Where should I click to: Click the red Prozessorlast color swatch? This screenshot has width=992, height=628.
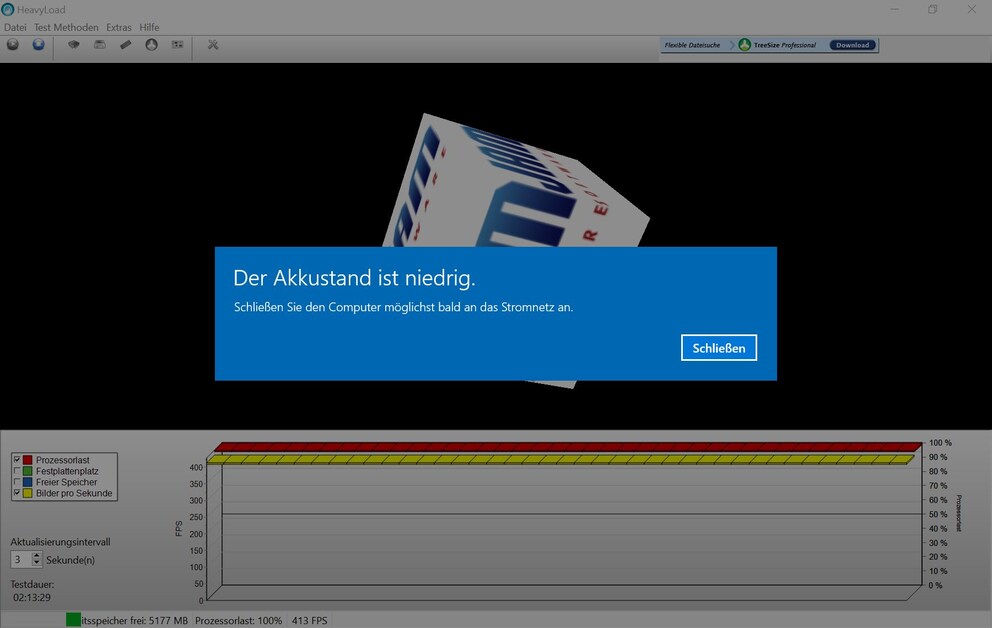point(27,460)
